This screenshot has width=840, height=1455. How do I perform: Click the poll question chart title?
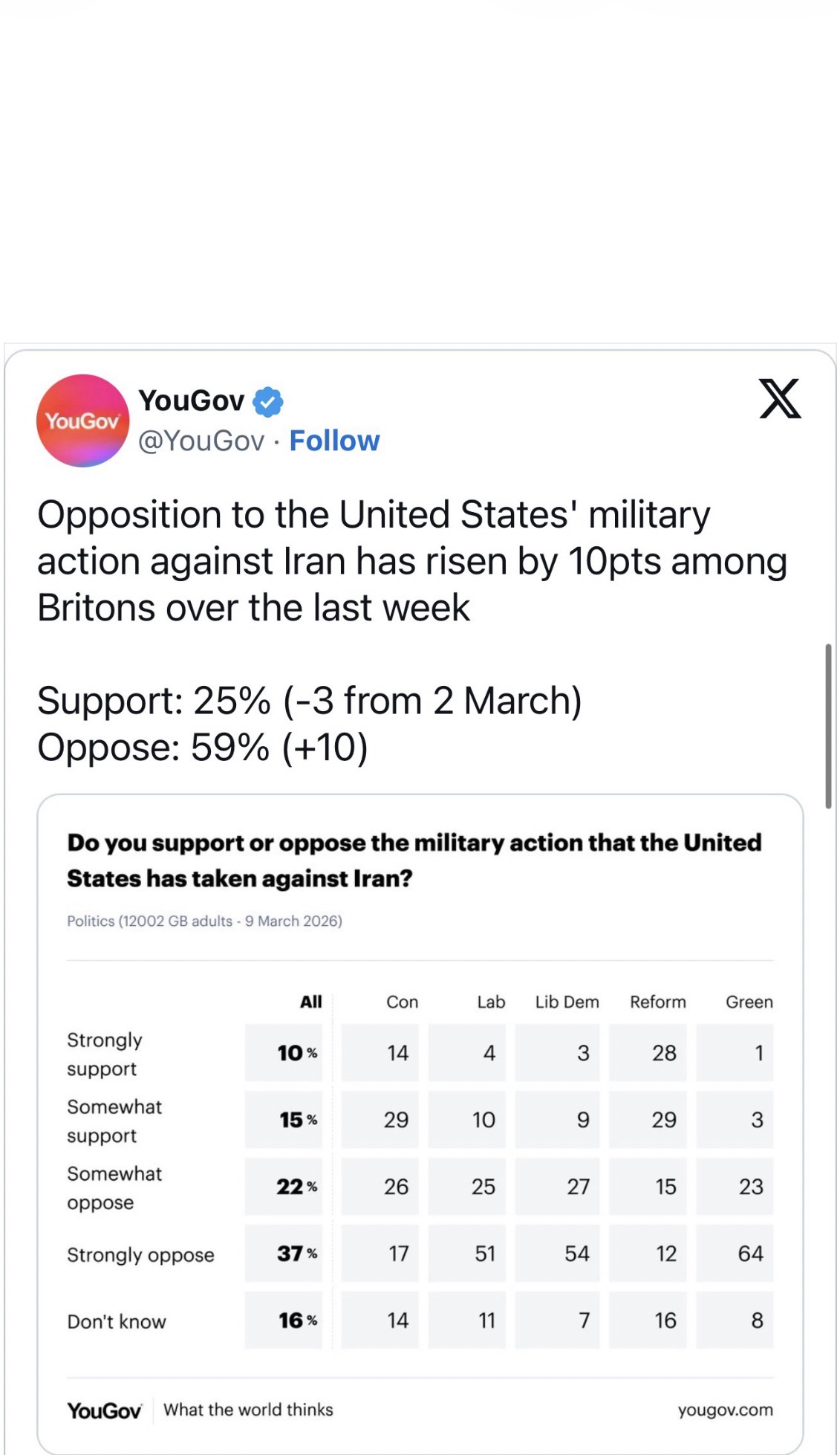pos(414,860)
